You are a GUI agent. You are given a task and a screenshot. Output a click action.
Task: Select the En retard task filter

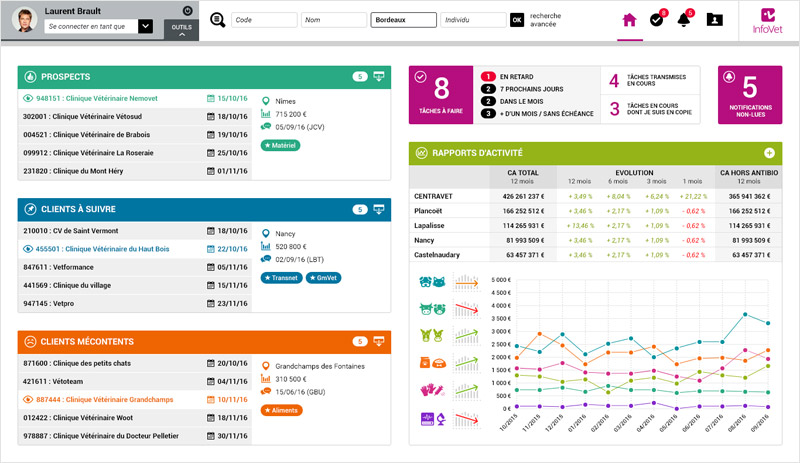[x=508, y=77]
